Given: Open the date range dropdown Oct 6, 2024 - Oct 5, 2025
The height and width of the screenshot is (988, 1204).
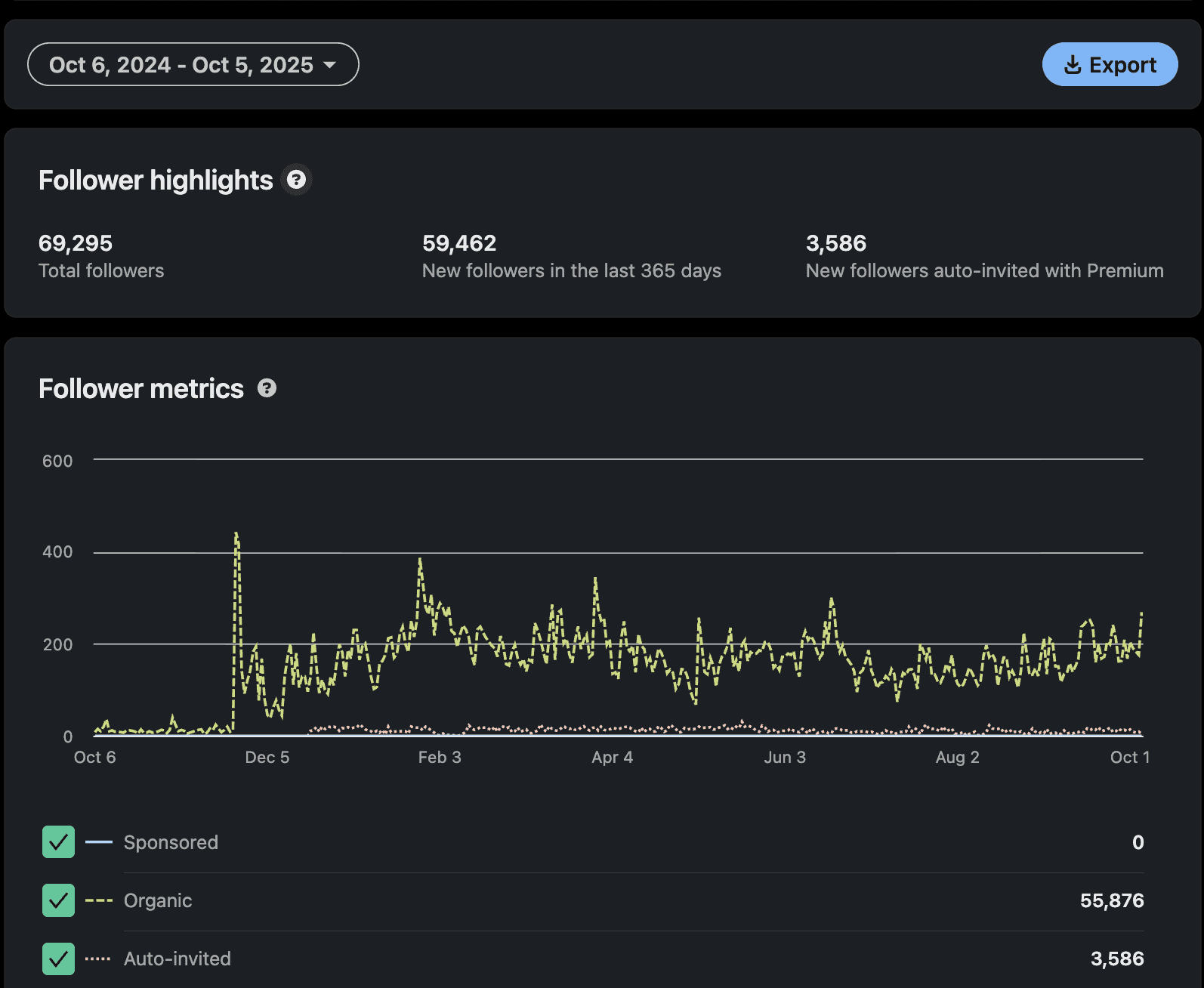Looking at the screenshot, I should tap(193, 64).
